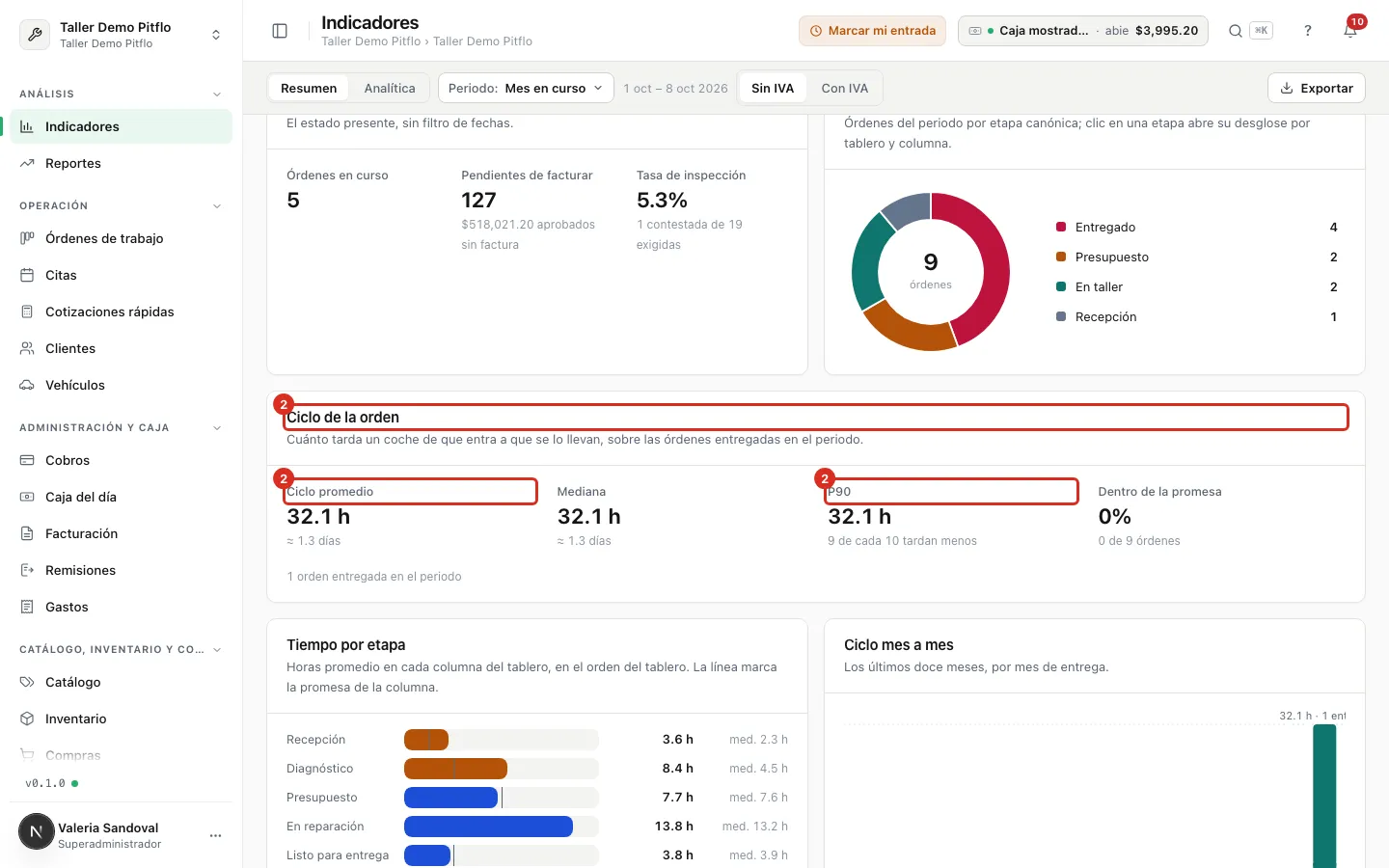The height and width of the screenshot is (868, 1389).
Task: Open the Periodo Mes en curso dropdown
Action: (x=527, y=88)
